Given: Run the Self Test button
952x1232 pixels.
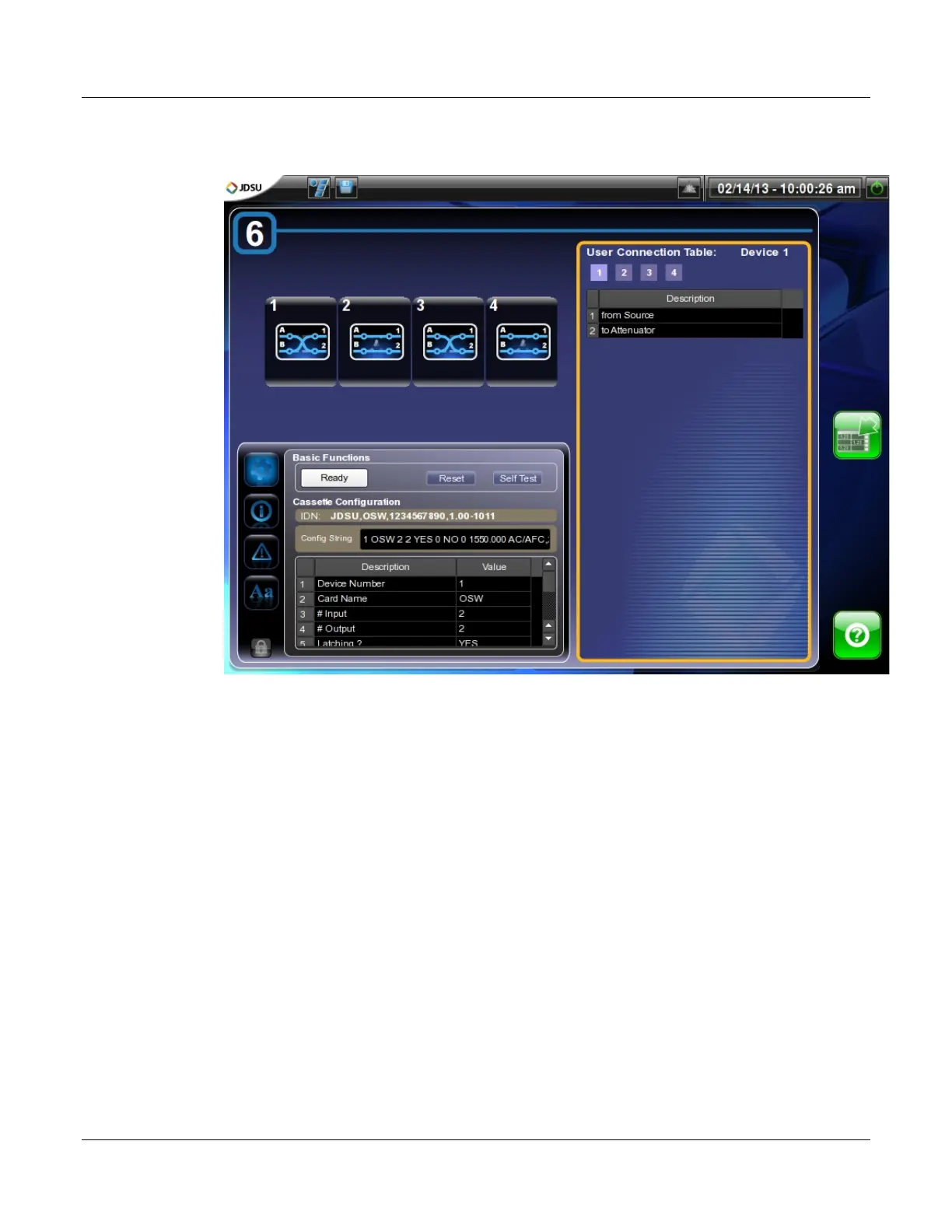Looking at the screenshot, I should [518, 478].
